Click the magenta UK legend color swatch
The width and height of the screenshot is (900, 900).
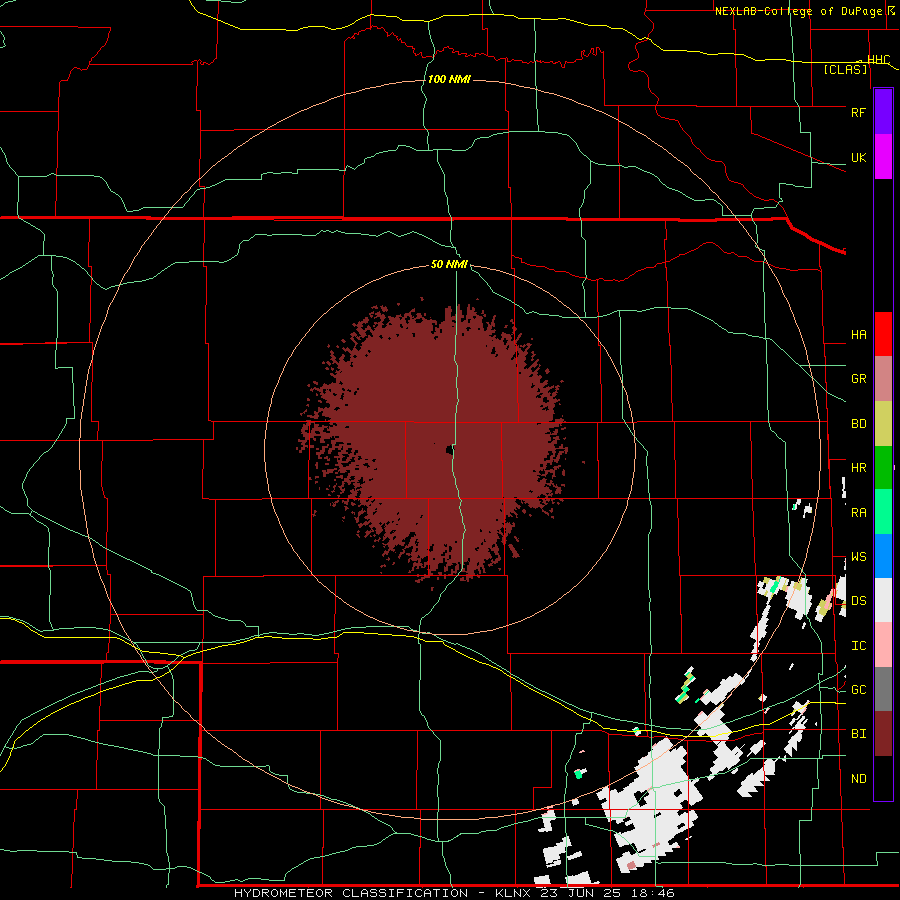click(883, 157)
